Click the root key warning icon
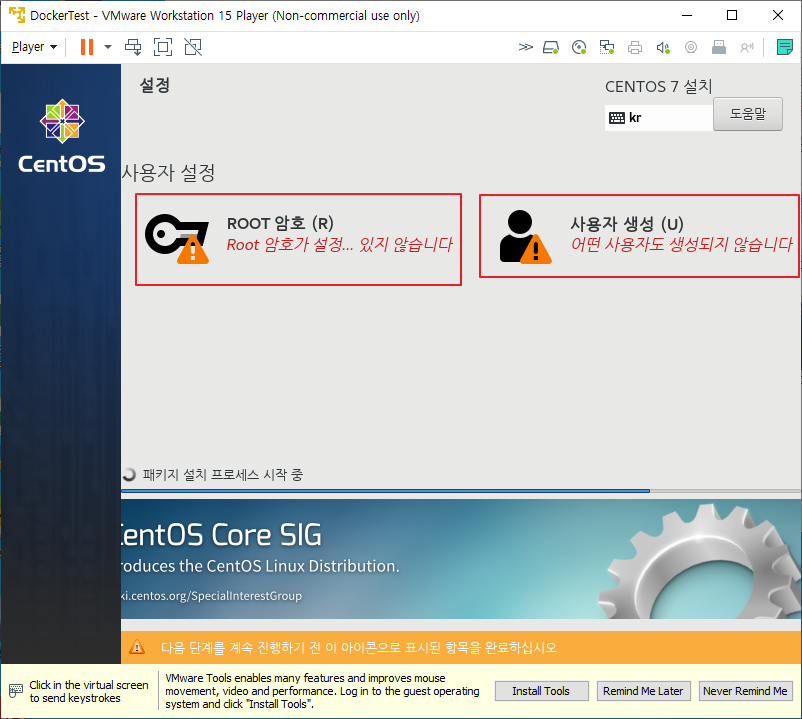This screenshot has height=719, width=802. (x=177, y=239)
